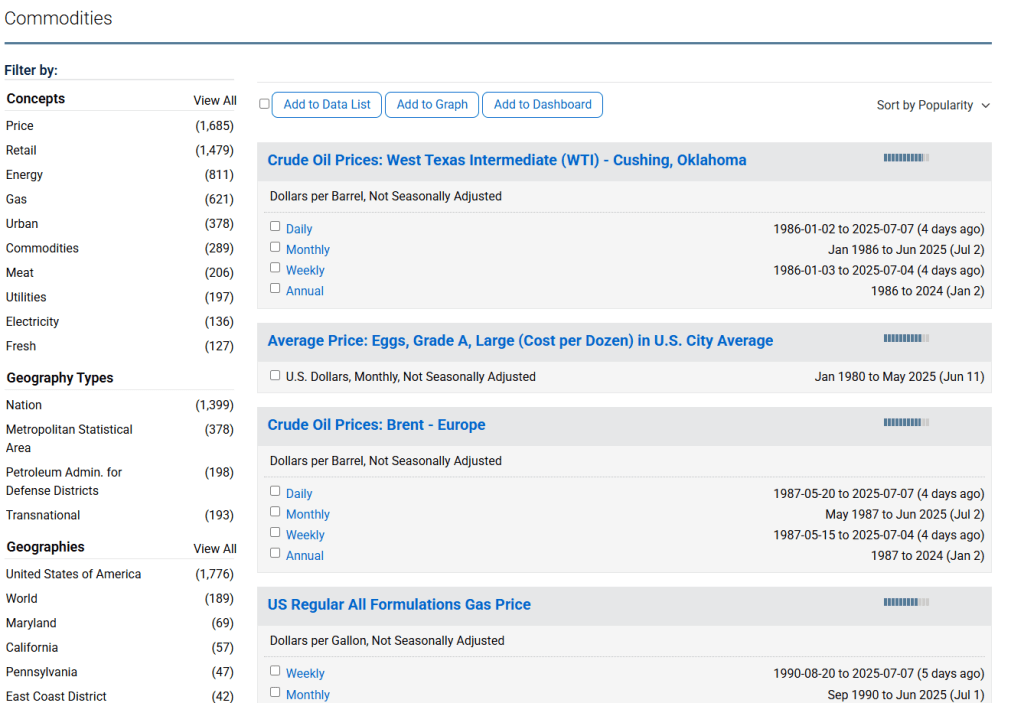Enable the Annual checkbox under Brent - Europe
This screenshot has width=1024, height=703.
coord(275,553)
